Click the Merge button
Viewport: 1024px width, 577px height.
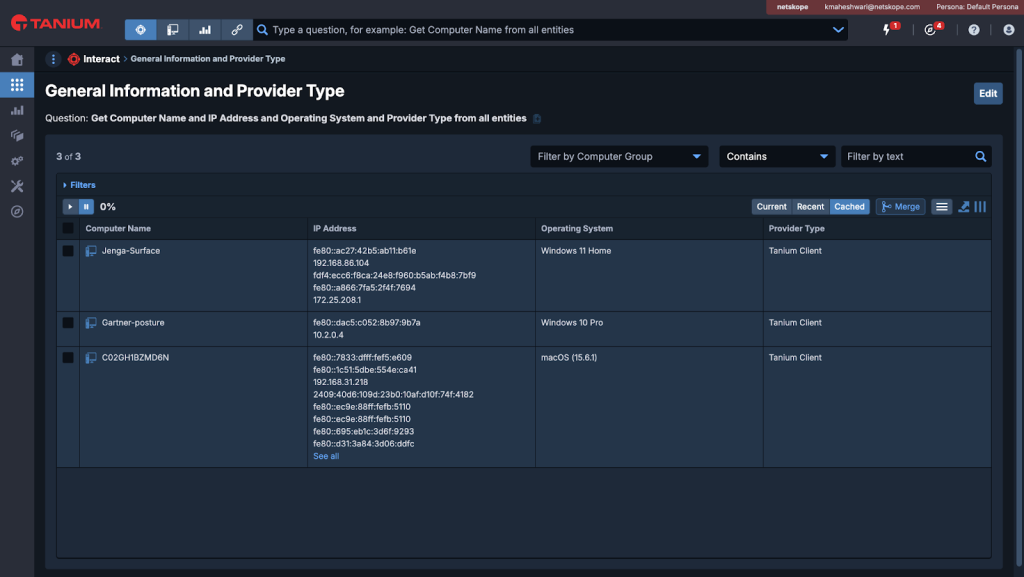click(x=900, y=207)
